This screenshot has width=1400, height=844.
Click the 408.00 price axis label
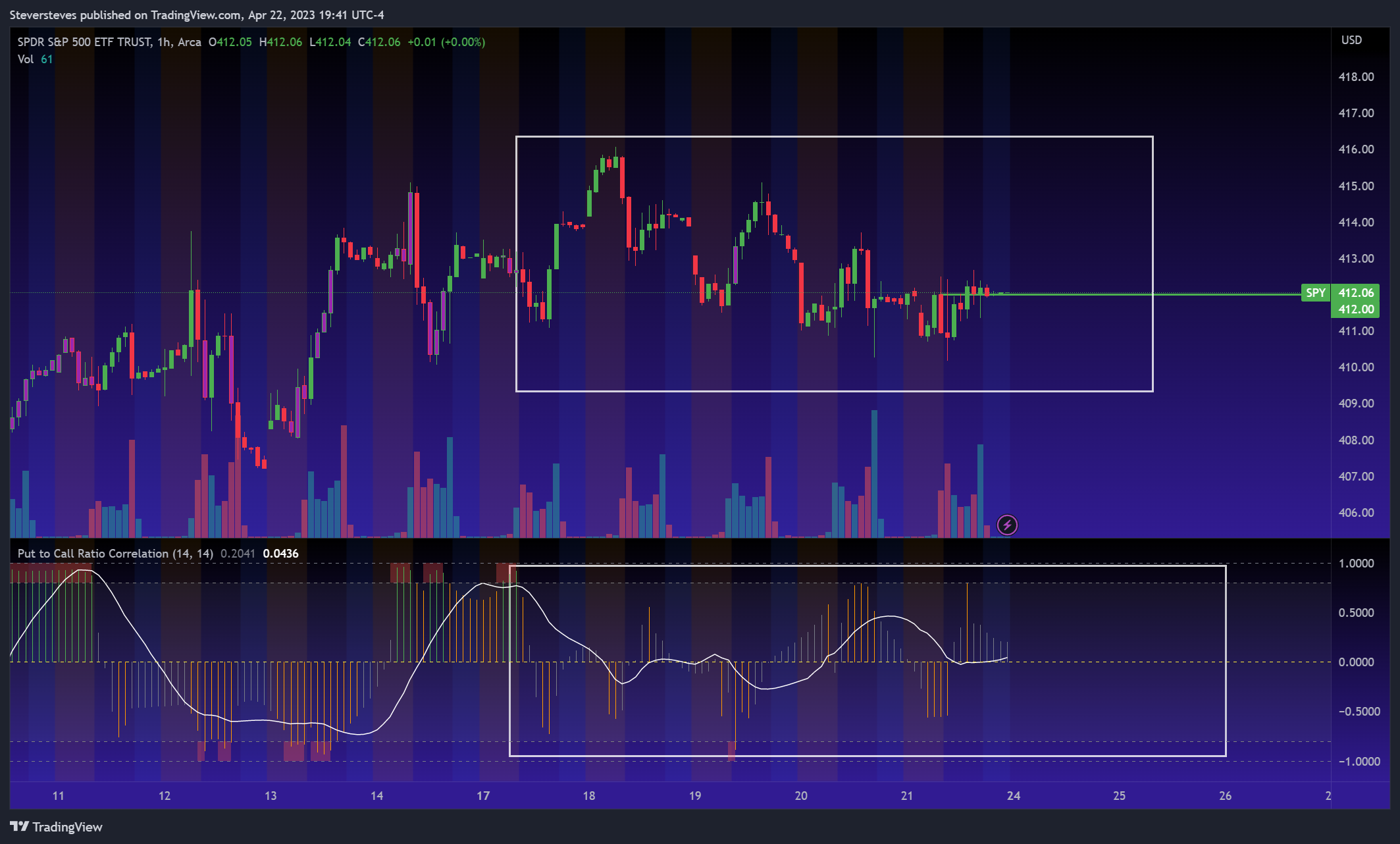(1356, 440)
